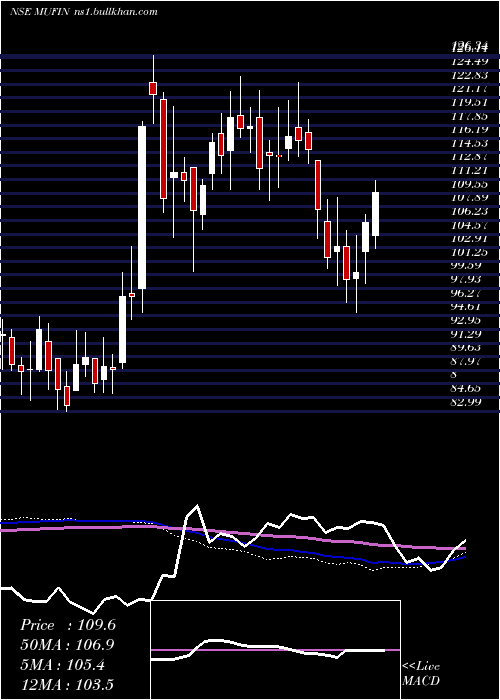Click the 50MA : 106.9 readout
This screenshot has width=500, height=700.
(67, 645)
